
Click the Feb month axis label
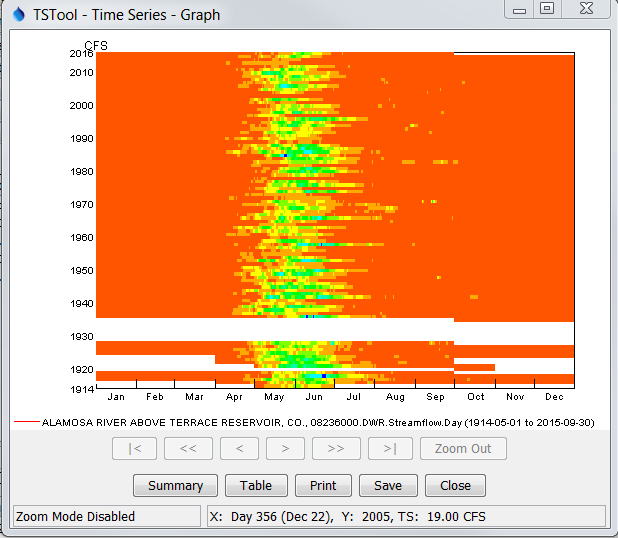(155, 397)
